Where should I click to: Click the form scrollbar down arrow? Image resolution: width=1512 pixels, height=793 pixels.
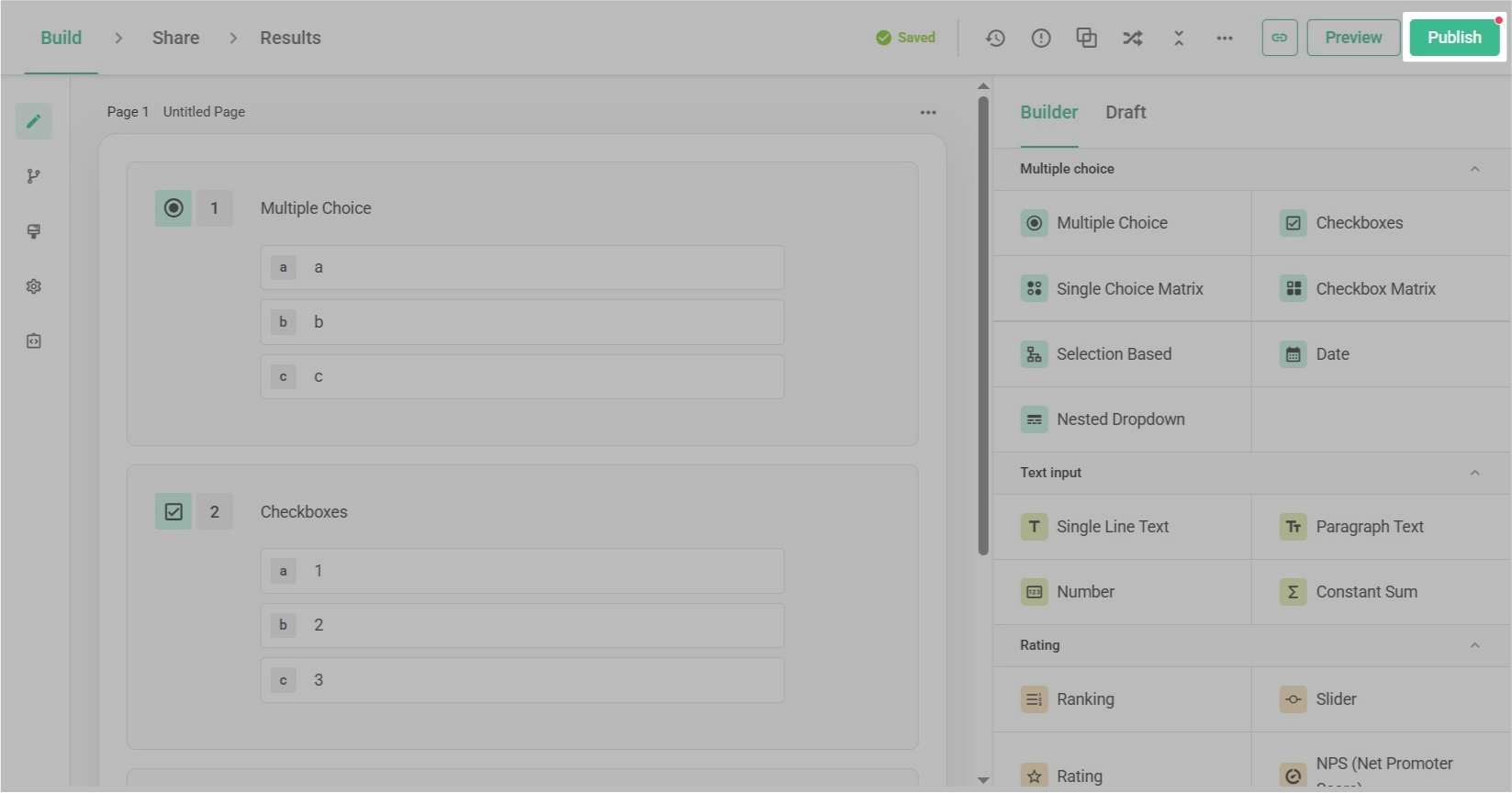click(x=983, y=780)
